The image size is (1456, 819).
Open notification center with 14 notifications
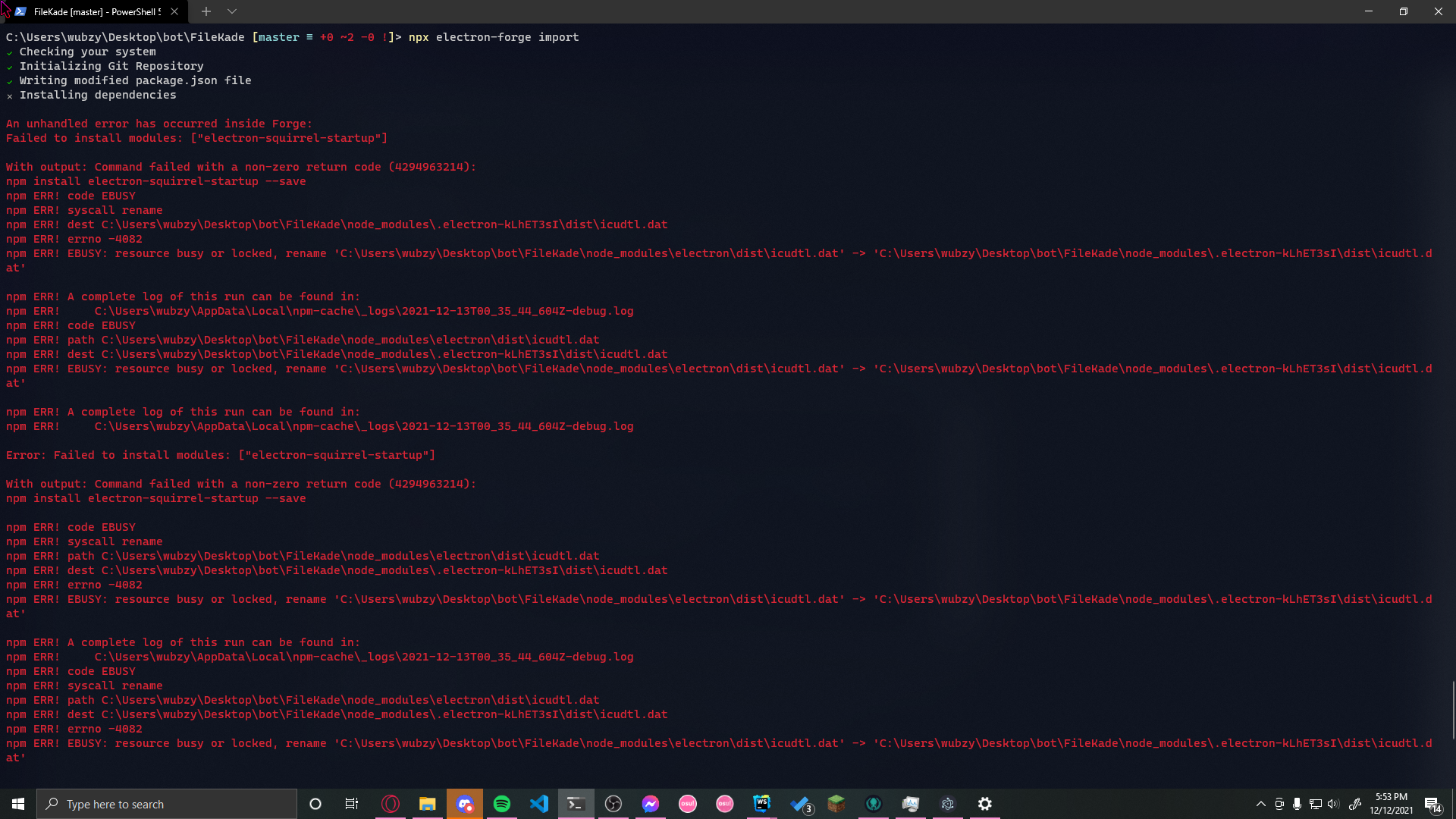coord(1432,805)
